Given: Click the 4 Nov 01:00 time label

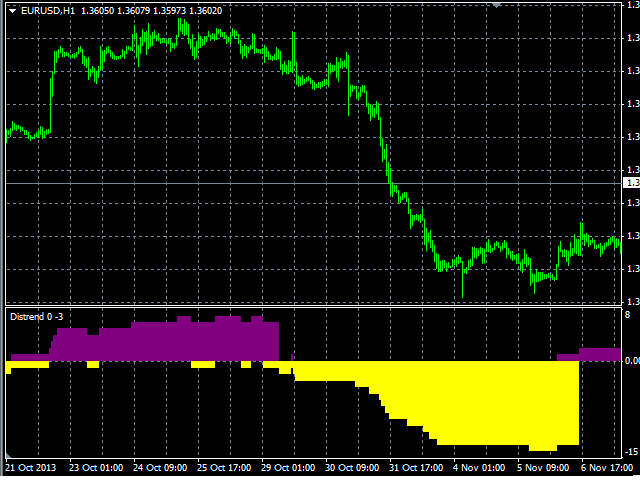Looking at the screenshot, I should tap(479, 468).
